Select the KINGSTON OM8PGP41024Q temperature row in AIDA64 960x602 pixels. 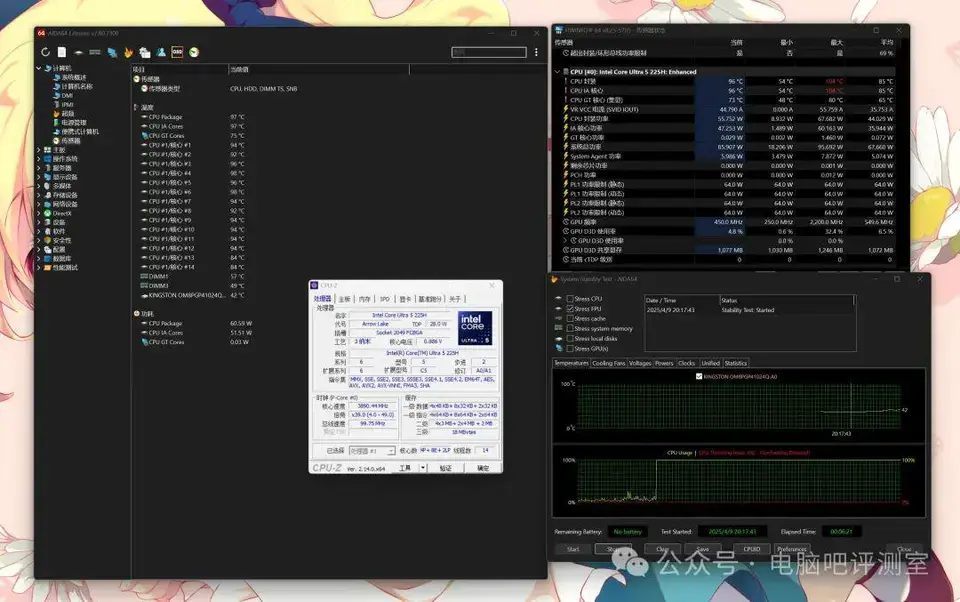[x=192, y=295]
